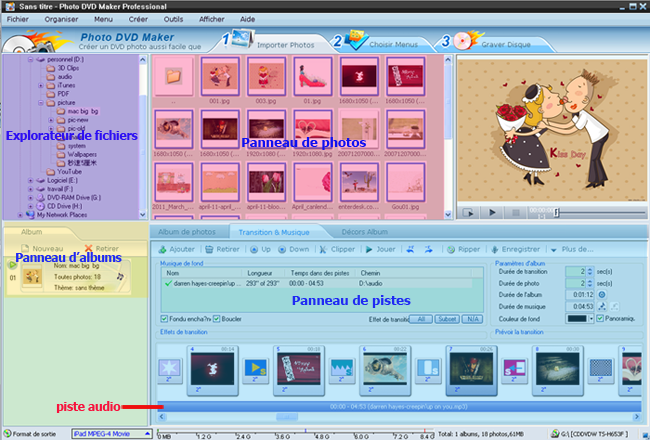
Task: Switch to the Album de photos tab
Action: tap(187, 232)
